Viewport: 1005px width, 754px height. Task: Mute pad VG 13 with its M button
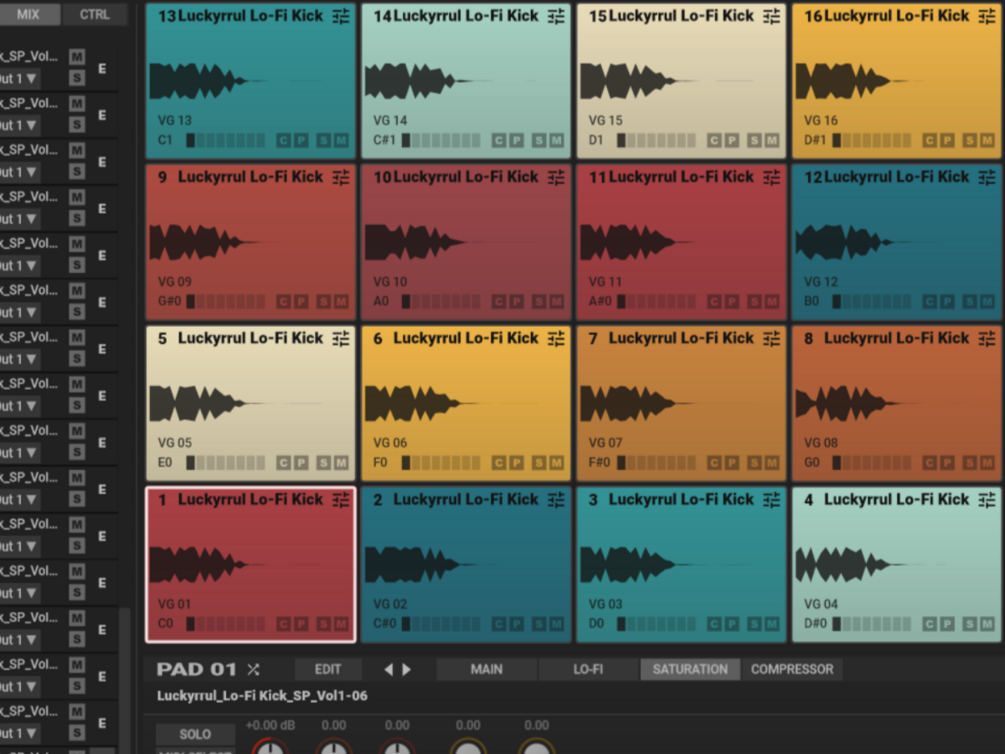tap(341, 140)
